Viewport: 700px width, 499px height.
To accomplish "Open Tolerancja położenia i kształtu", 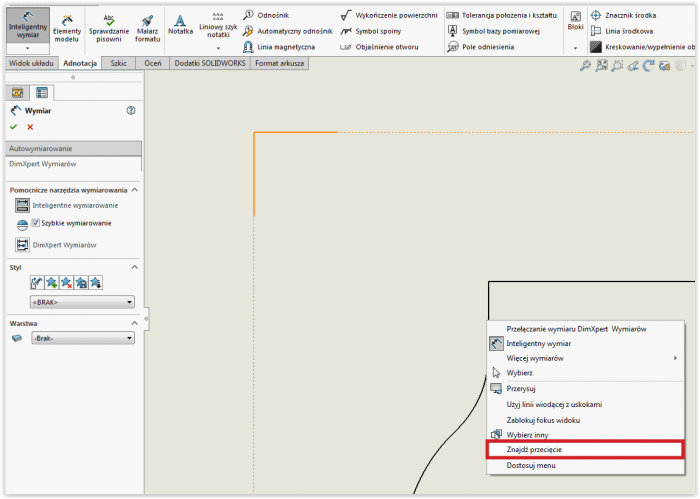I will (x=502, y=15).
